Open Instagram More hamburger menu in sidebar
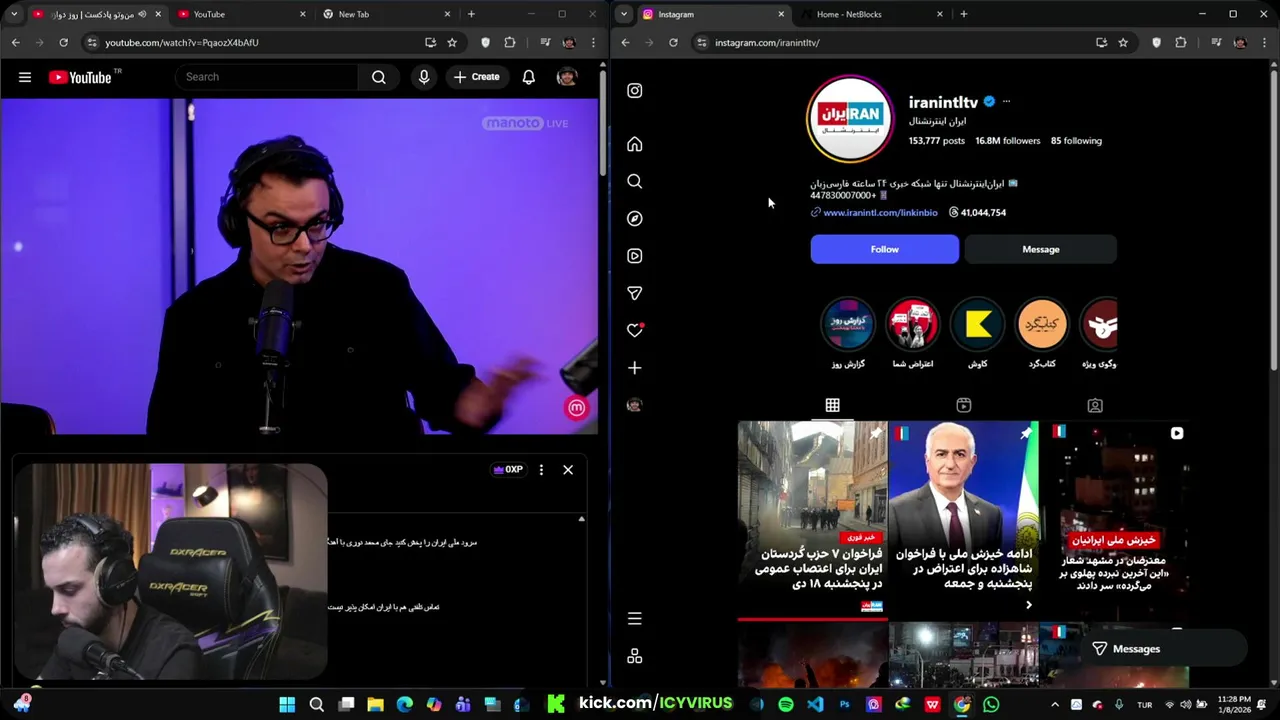This screenshot has height=720, width=1280. pos(634,619)
